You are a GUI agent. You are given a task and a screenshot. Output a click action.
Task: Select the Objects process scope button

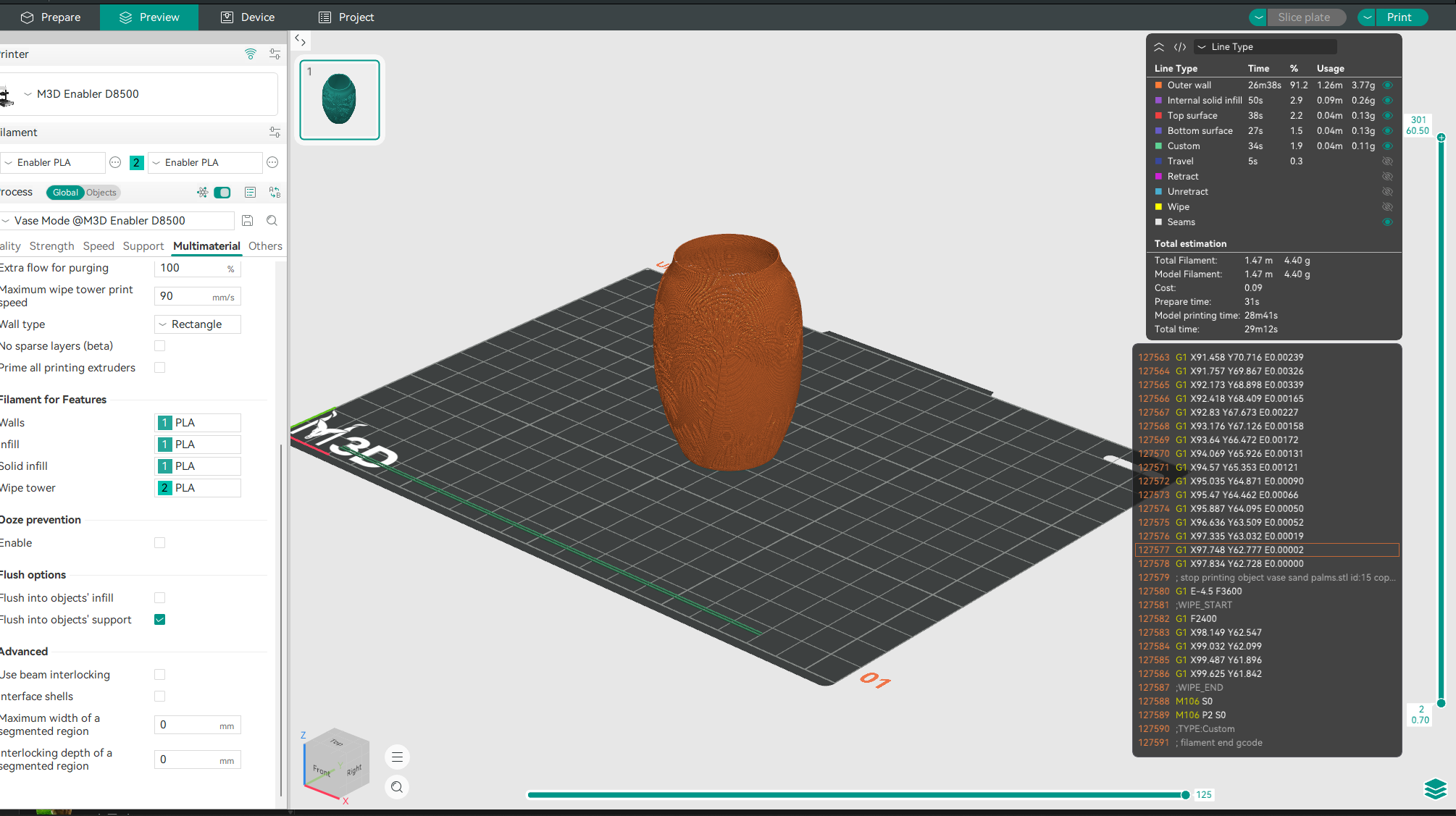(x=101, y=193)
